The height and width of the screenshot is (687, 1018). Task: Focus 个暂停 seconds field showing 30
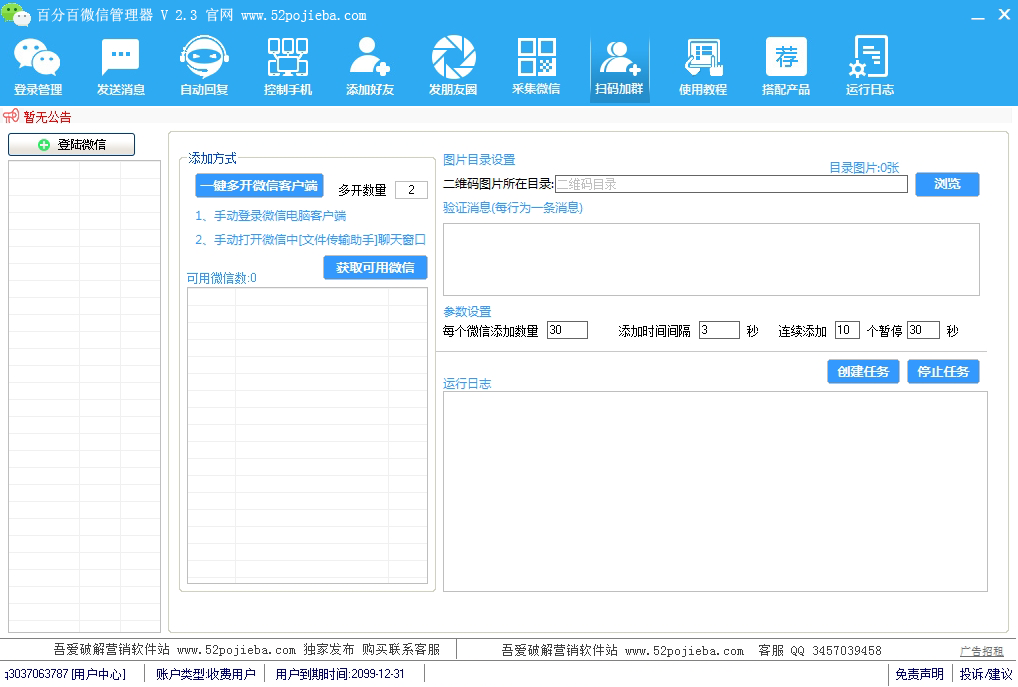(x=923, y=330)
